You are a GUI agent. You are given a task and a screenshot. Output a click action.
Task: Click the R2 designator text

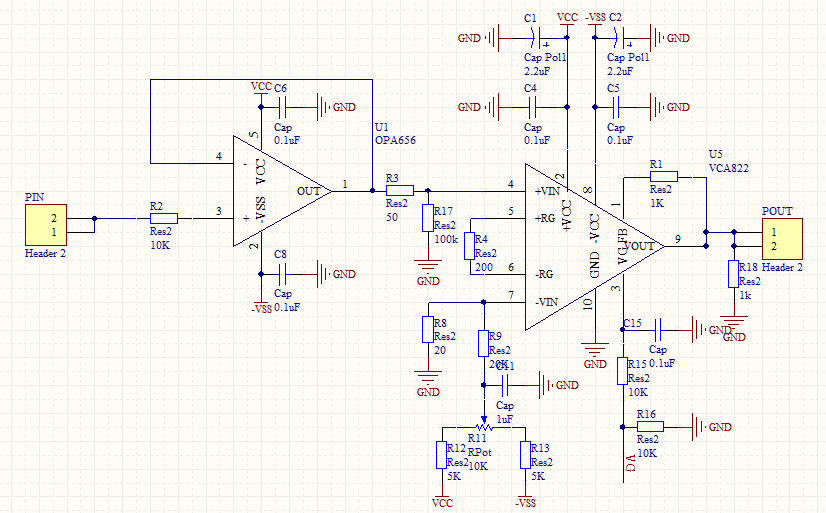coord(156,206)
